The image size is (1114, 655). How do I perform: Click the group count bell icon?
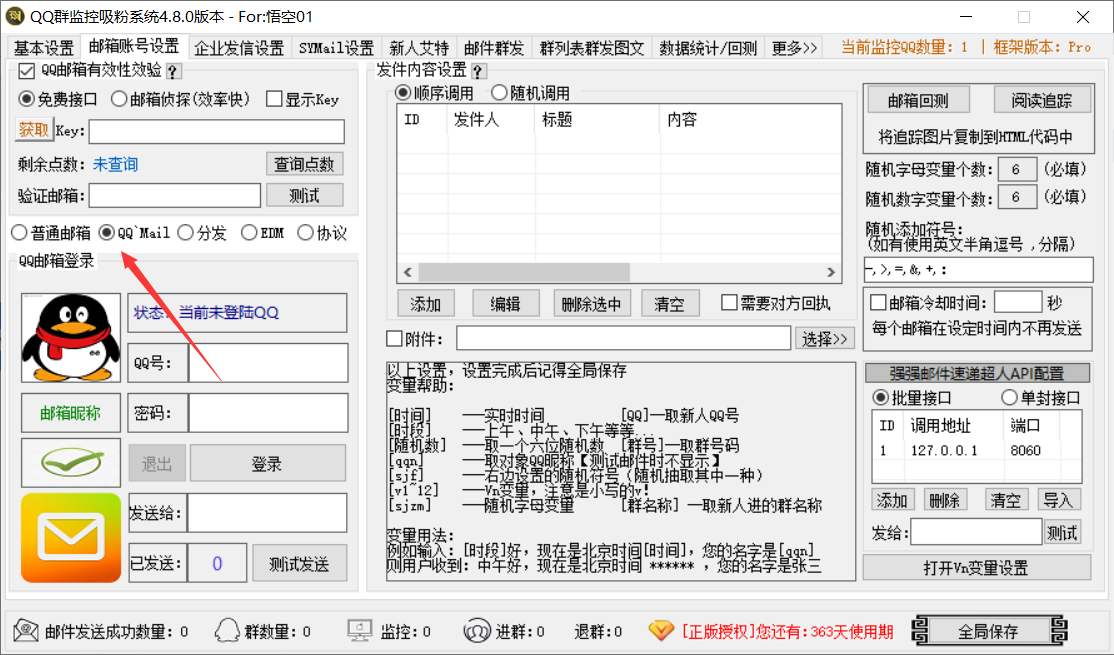[227, 630]
